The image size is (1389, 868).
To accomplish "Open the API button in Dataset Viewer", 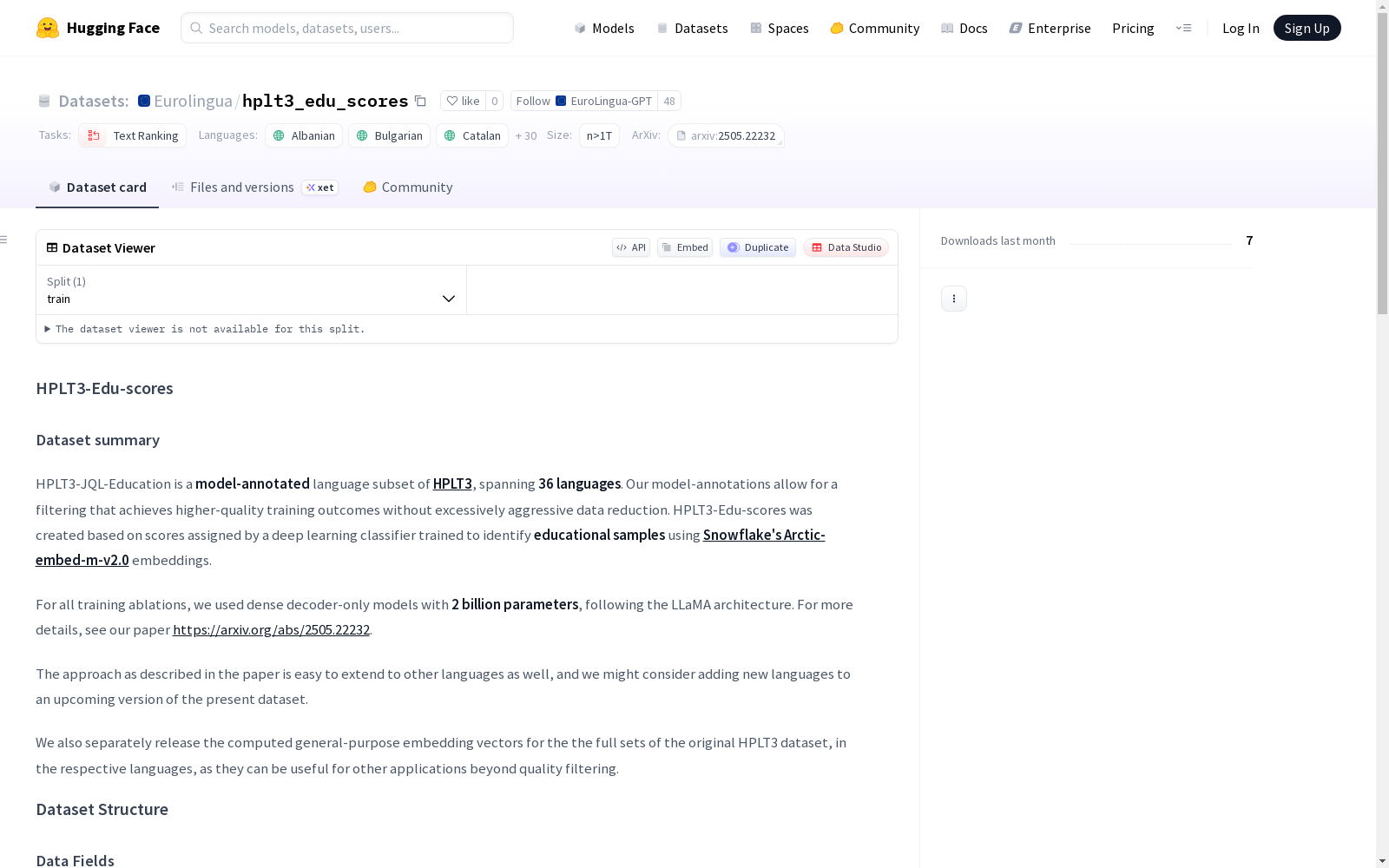I will coord(631,247).
